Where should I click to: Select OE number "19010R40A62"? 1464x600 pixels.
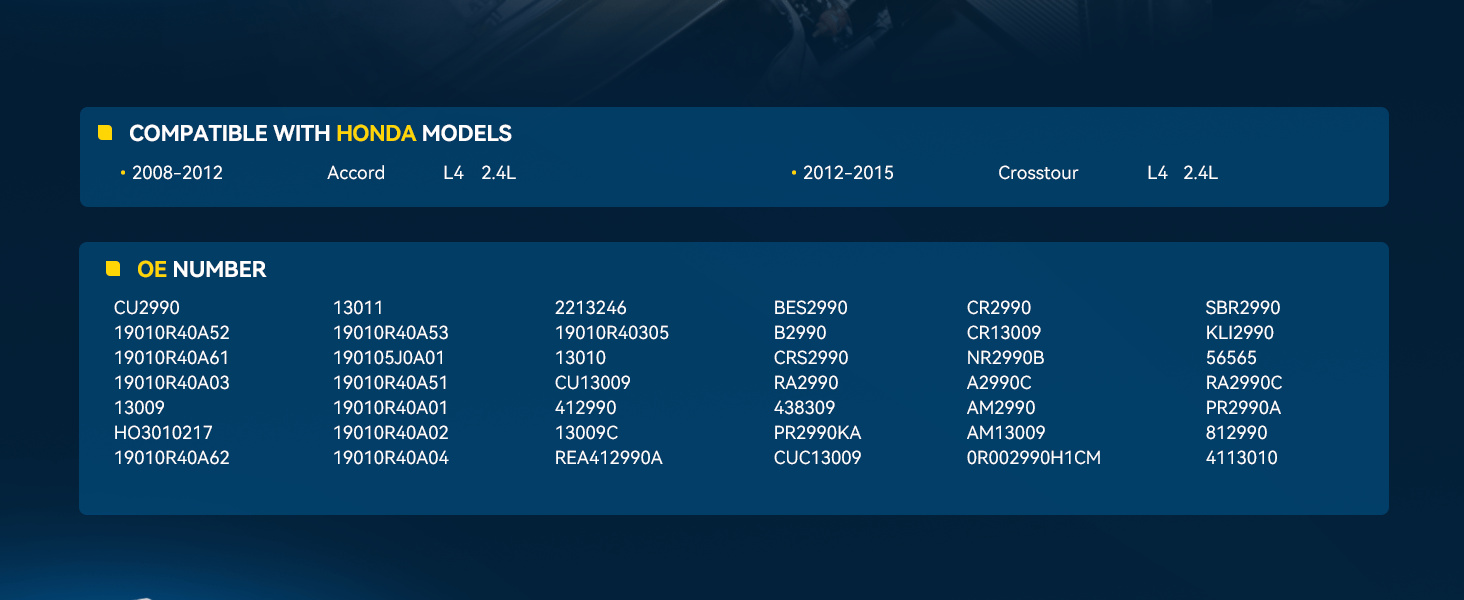172,458
